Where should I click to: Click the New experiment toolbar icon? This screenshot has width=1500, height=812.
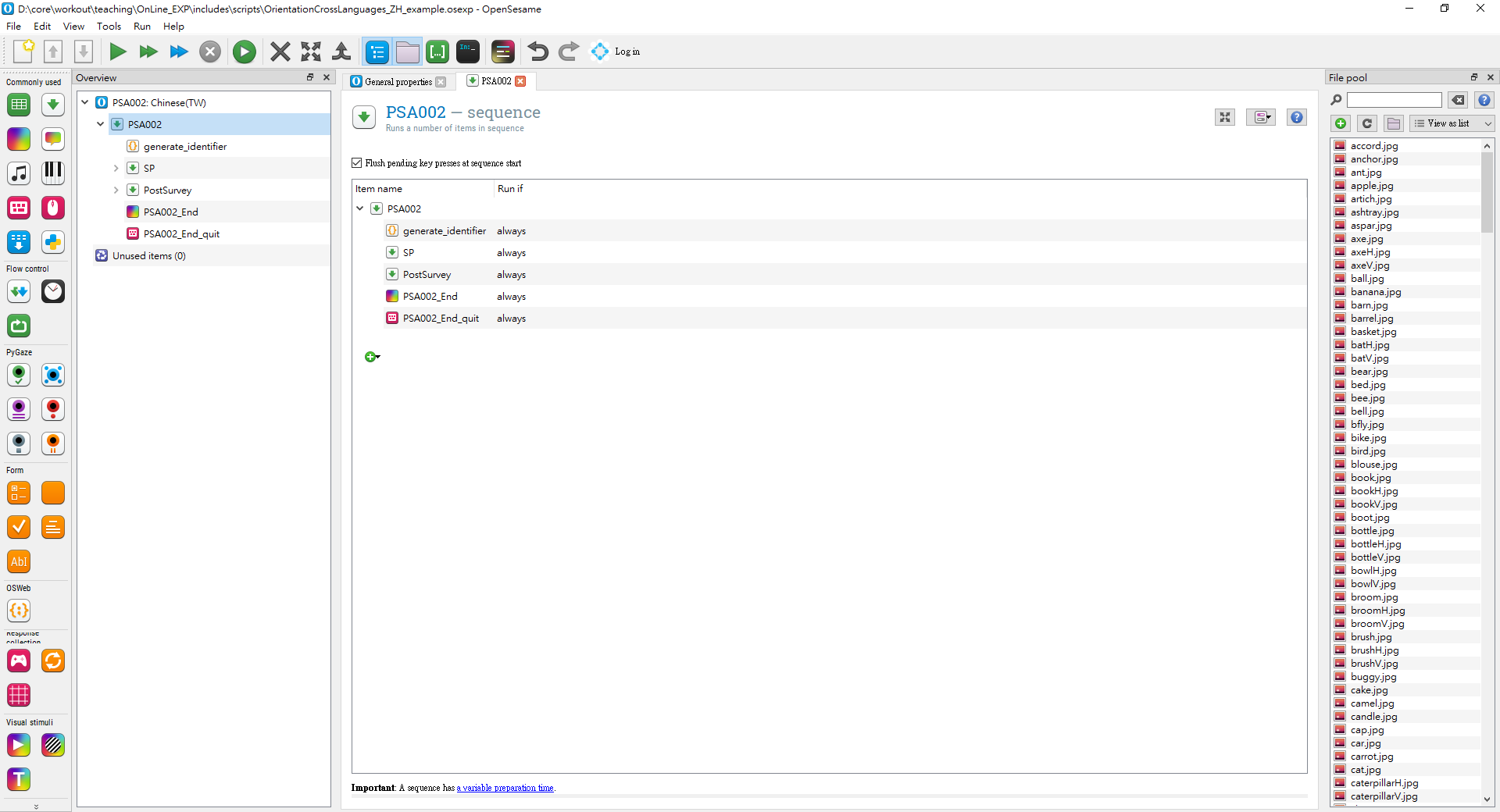point(23,52)
